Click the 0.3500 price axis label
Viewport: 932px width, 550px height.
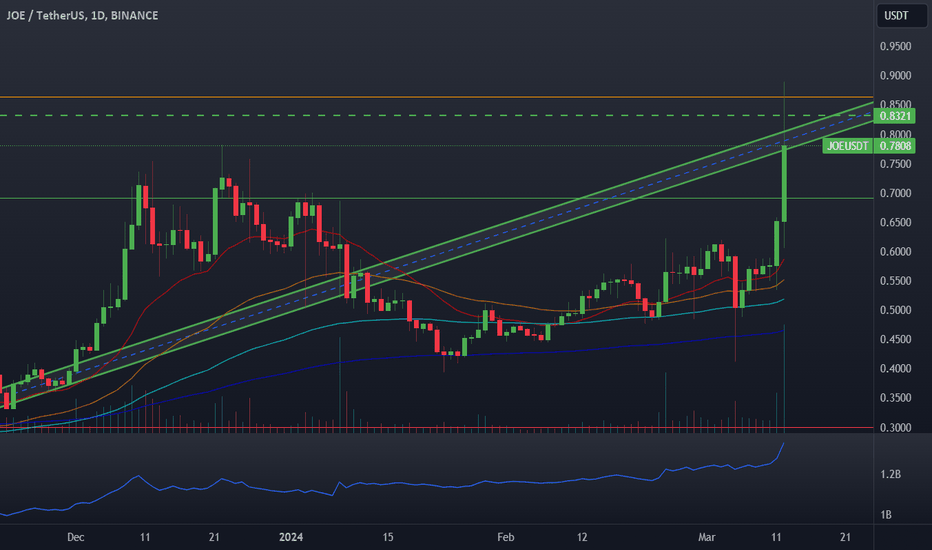[895, 398]
